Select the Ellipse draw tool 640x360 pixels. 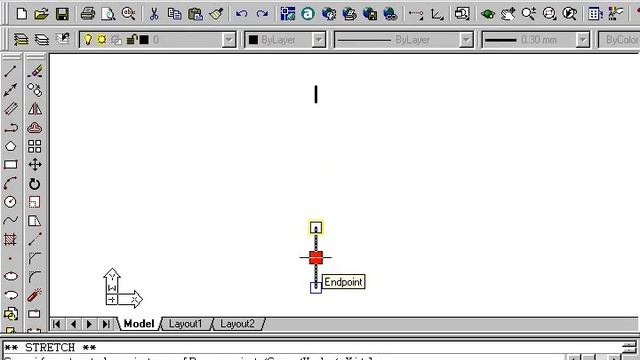pos(11,276)
